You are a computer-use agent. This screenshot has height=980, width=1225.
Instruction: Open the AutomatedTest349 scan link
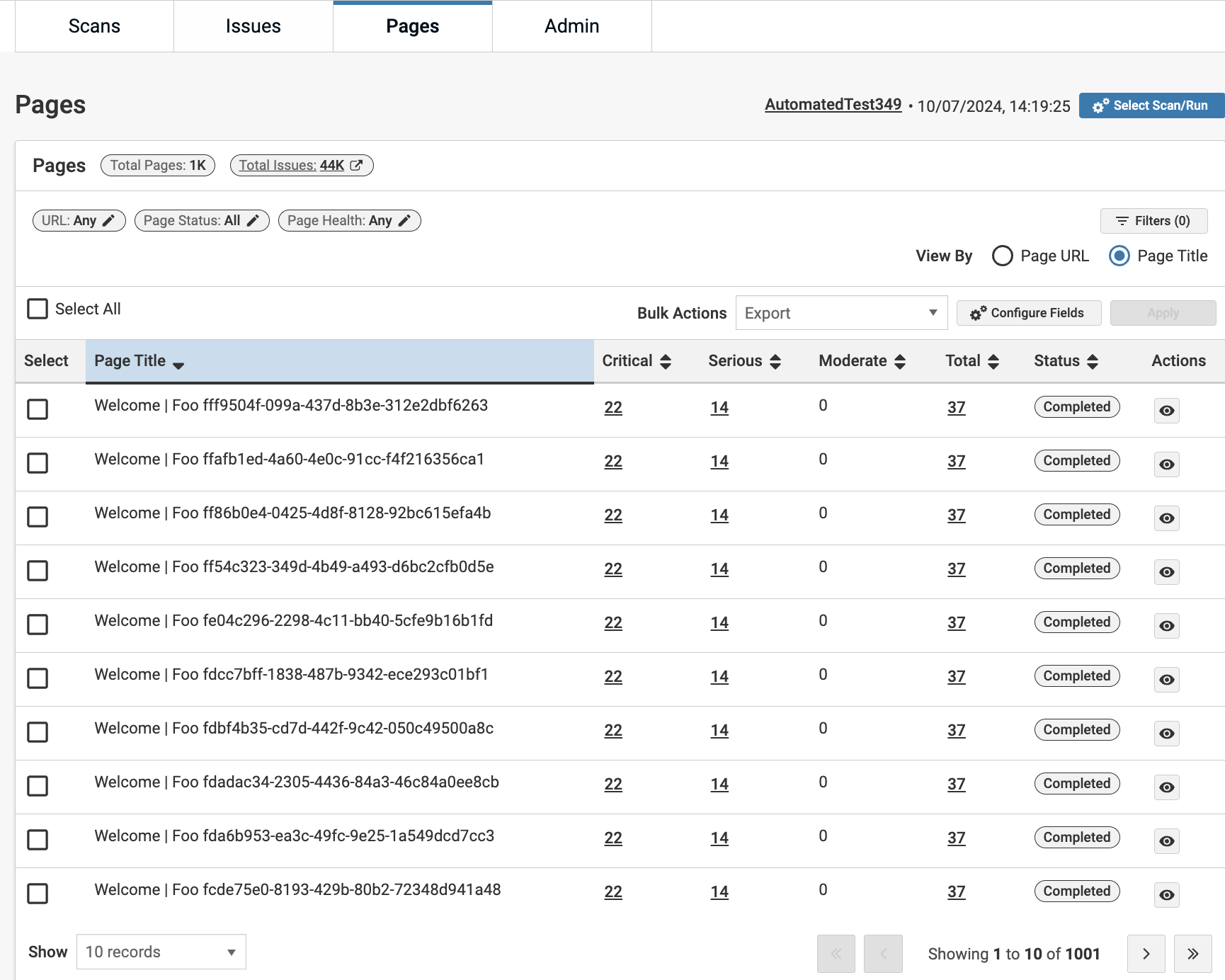pos(833,105)
